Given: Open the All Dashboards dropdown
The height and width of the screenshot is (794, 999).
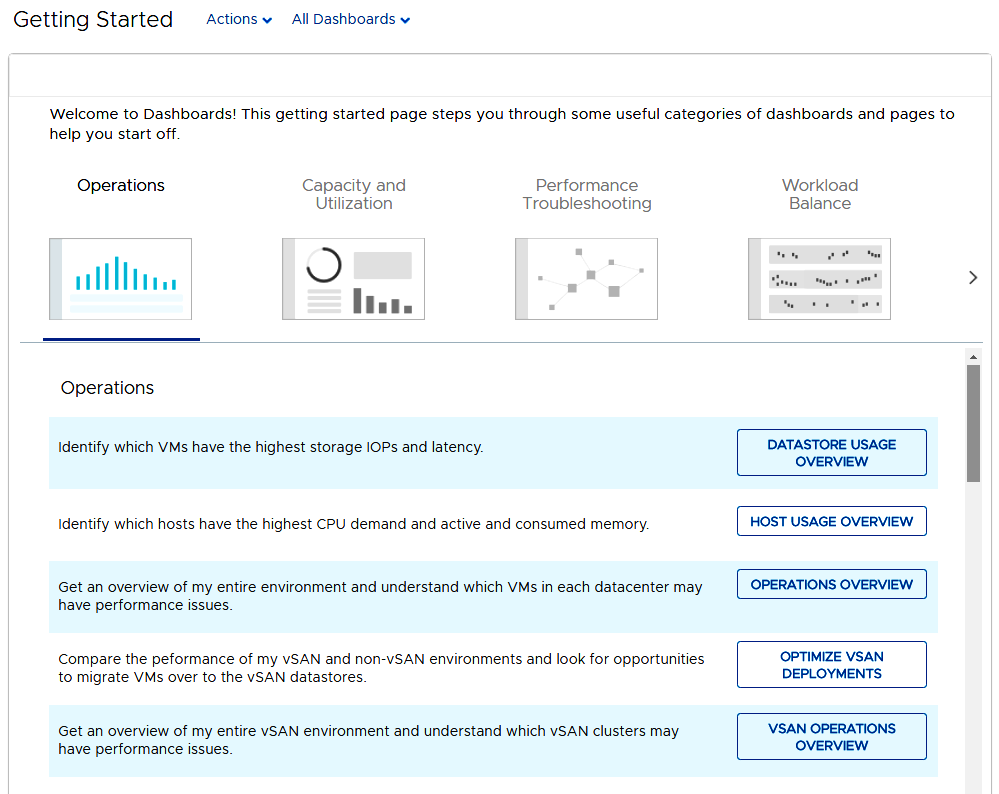Looking at the screenshot, I should coord(350,20).
